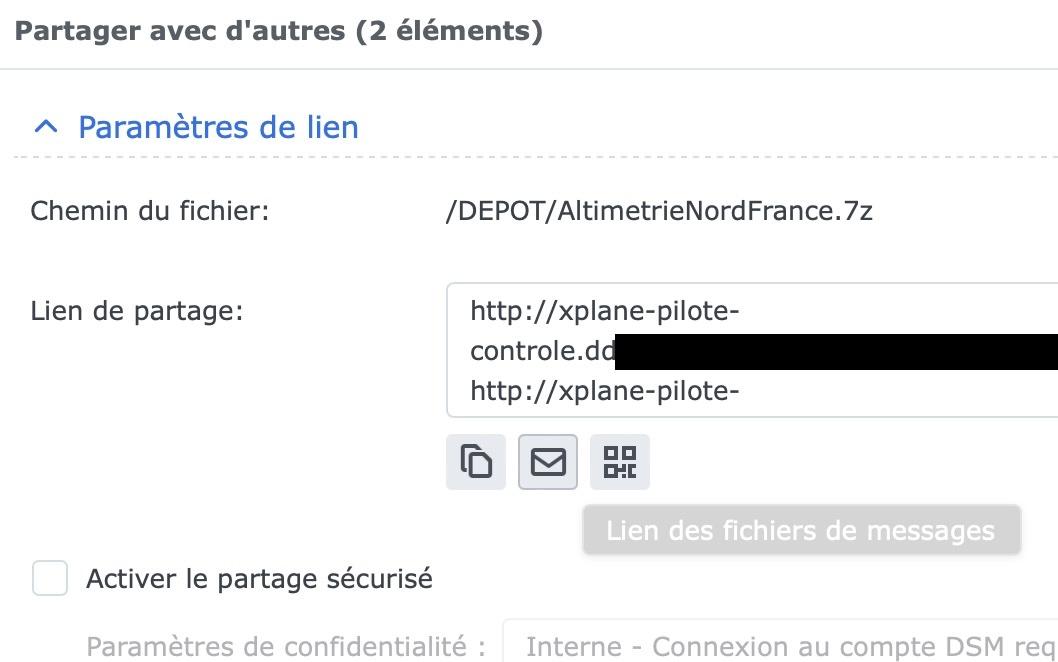Click the 'Paramètres de lien' section header
This screenshot has height=662, width=1058.
(x=218, y=127)
